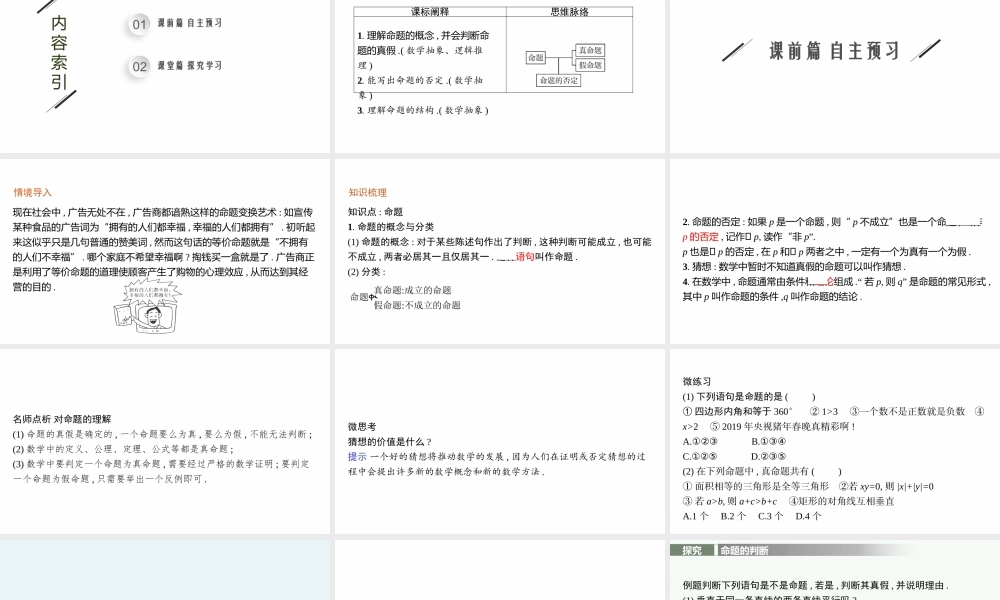Collapse the 知识梳理 section
1000x600 pixels.
click(365, 192)
